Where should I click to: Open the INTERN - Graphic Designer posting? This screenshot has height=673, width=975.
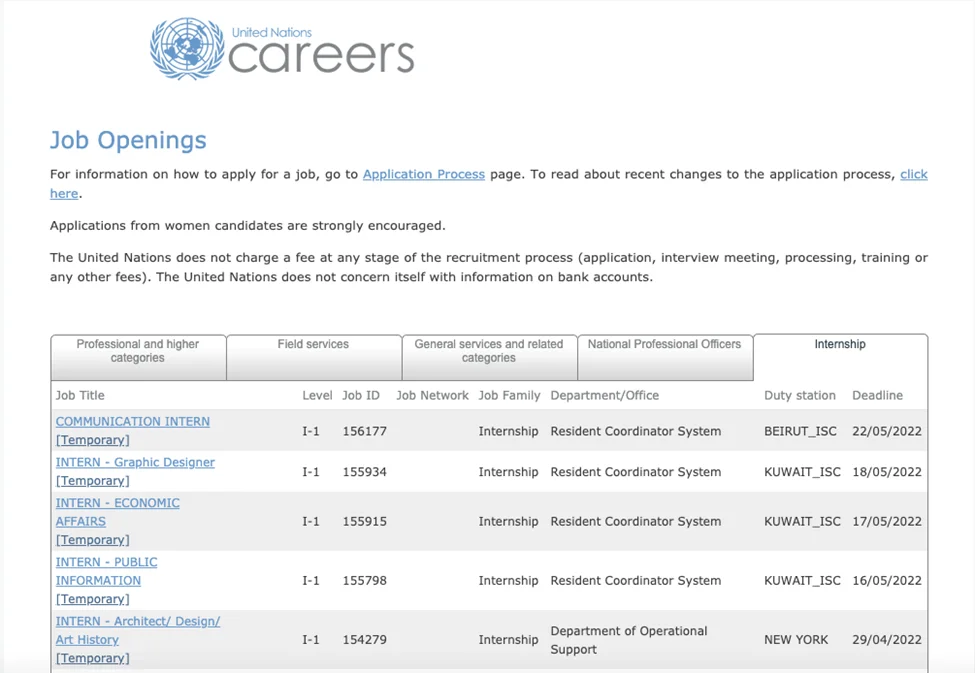(x=135, y=463)
